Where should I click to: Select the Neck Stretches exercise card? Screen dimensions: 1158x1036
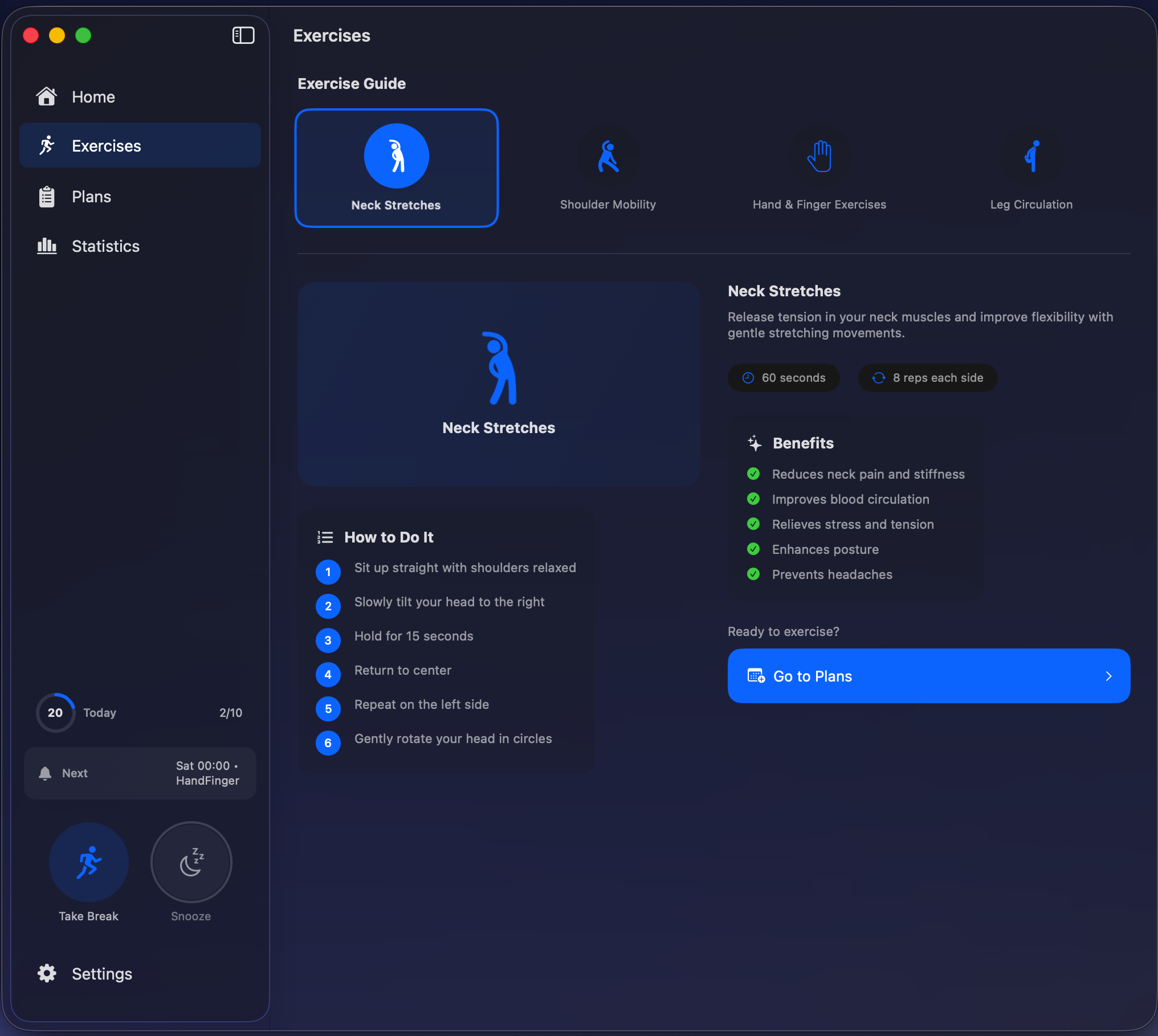coord(396,168)
